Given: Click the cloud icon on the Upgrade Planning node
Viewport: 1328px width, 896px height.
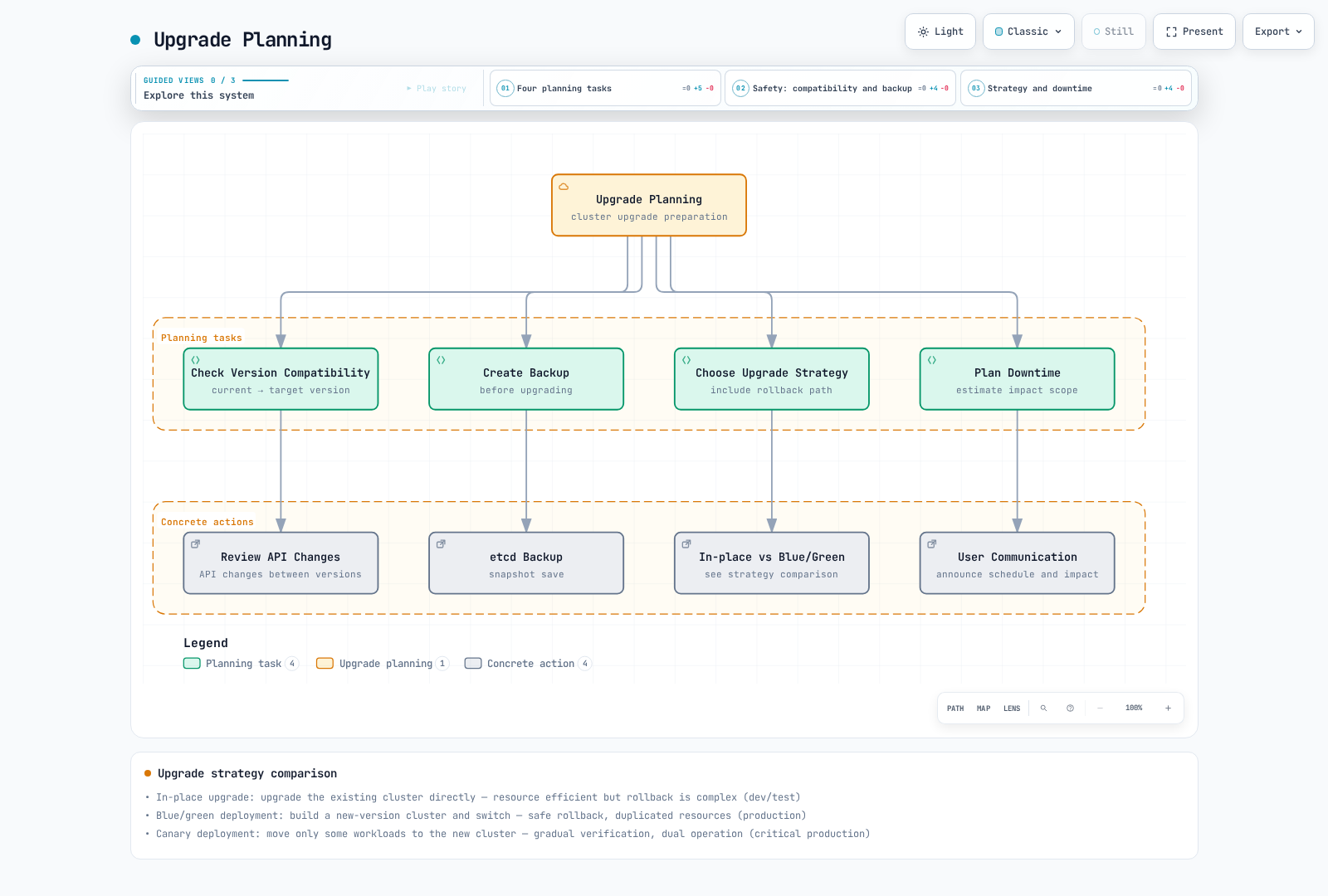Looking at the screenshot, I should (564, 187).
